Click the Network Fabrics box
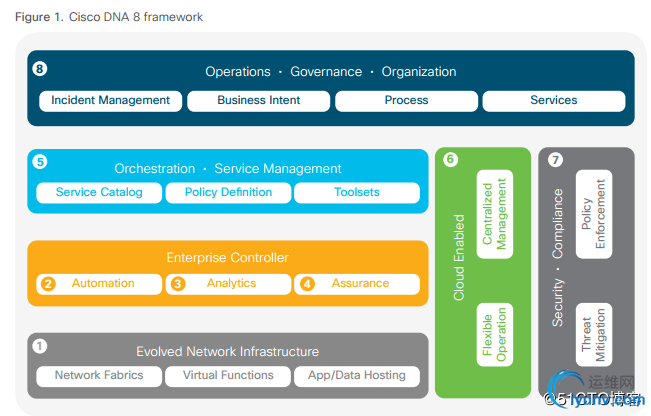The height and width of the screenshot is (416, 651). (x=99, y=376)
